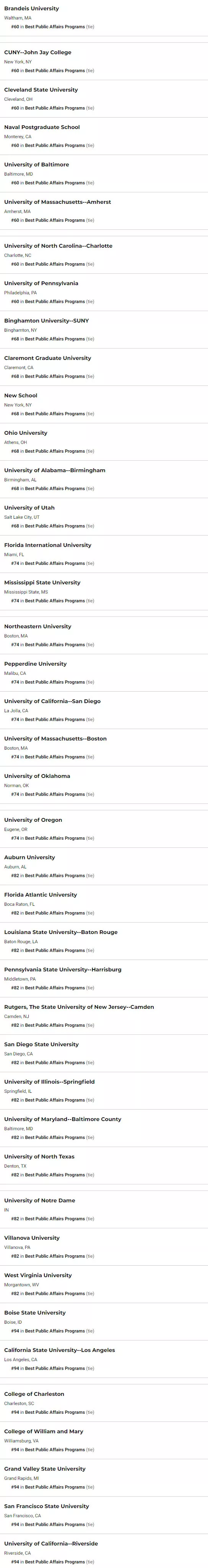Image resolution: width=208 pixels, height=1568 pixels.
Task: Open San Diego State University profile
Action: pos(41,1045)
